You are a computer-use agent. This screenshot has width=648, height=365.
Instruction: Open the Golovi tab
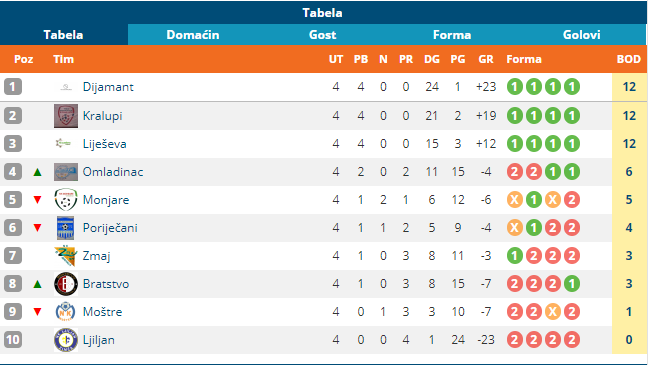click(581, 35)
